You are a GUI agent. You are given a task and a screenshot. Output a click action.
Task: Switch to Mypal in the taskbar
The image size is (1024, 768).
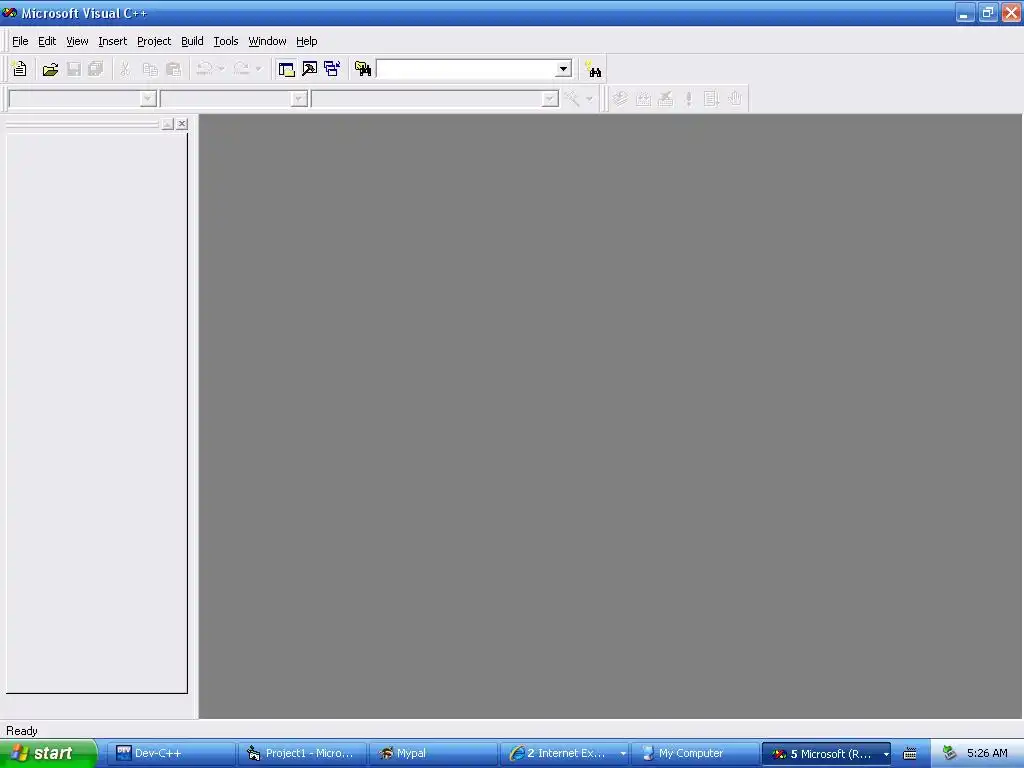tap(433, 753)
